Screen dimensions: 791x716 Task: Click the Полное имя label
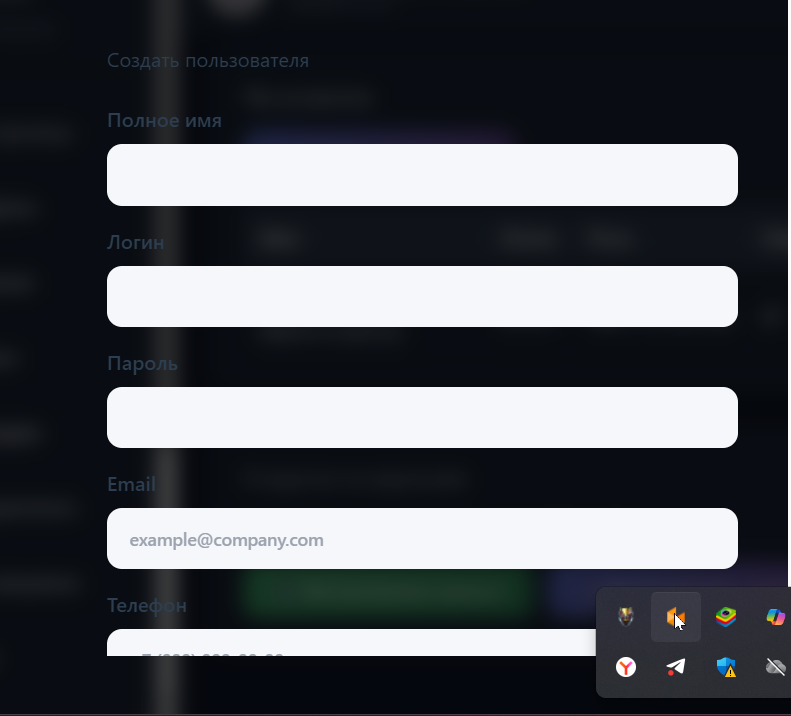164,121
